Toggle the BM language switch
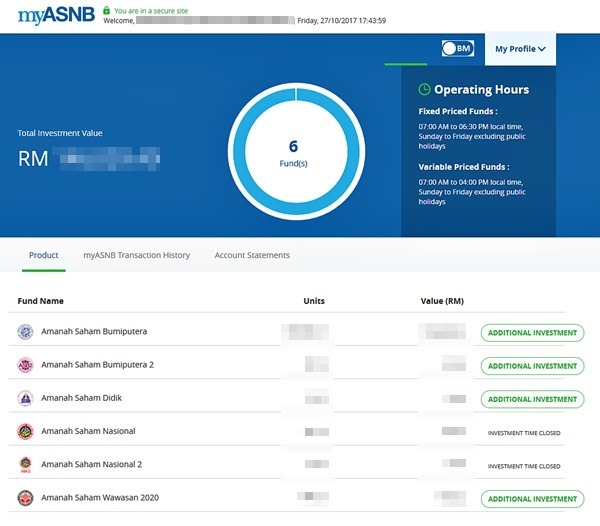Screen dimensions: 600x526 click(458, 49)
